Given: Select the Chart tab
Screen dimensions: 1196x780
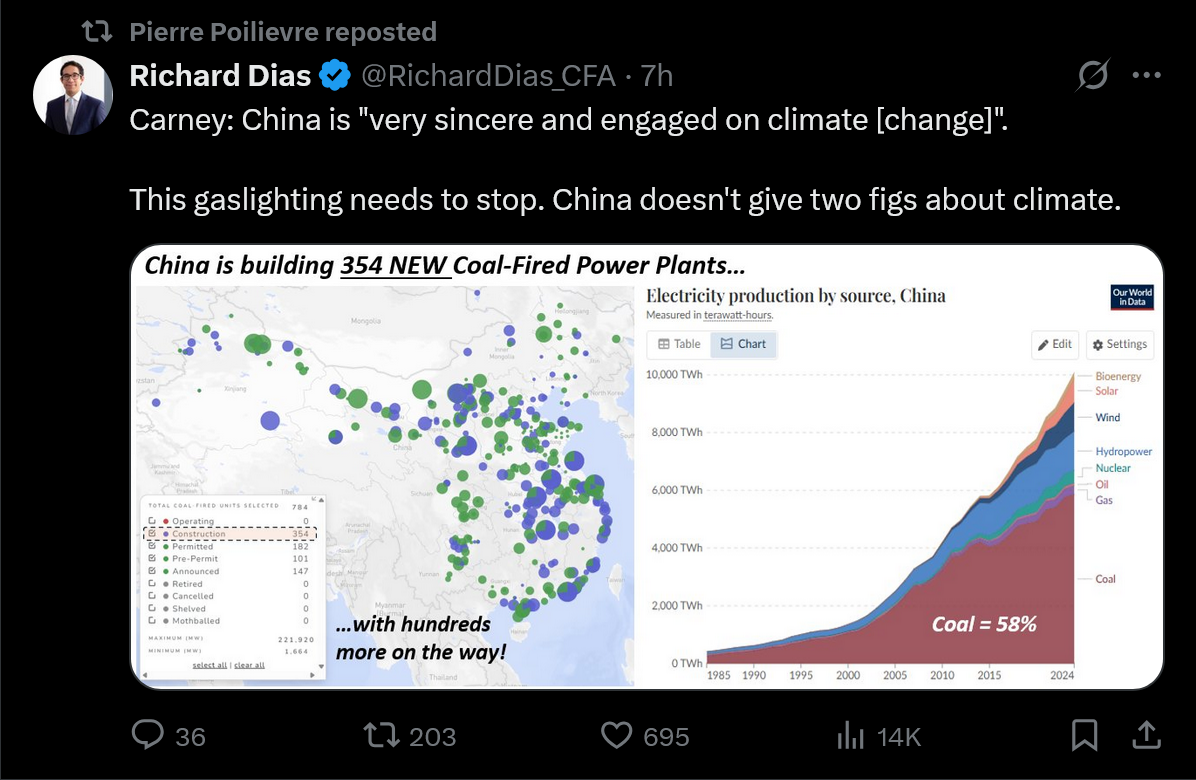Looking at the screenshot, I should pos(744,344).
